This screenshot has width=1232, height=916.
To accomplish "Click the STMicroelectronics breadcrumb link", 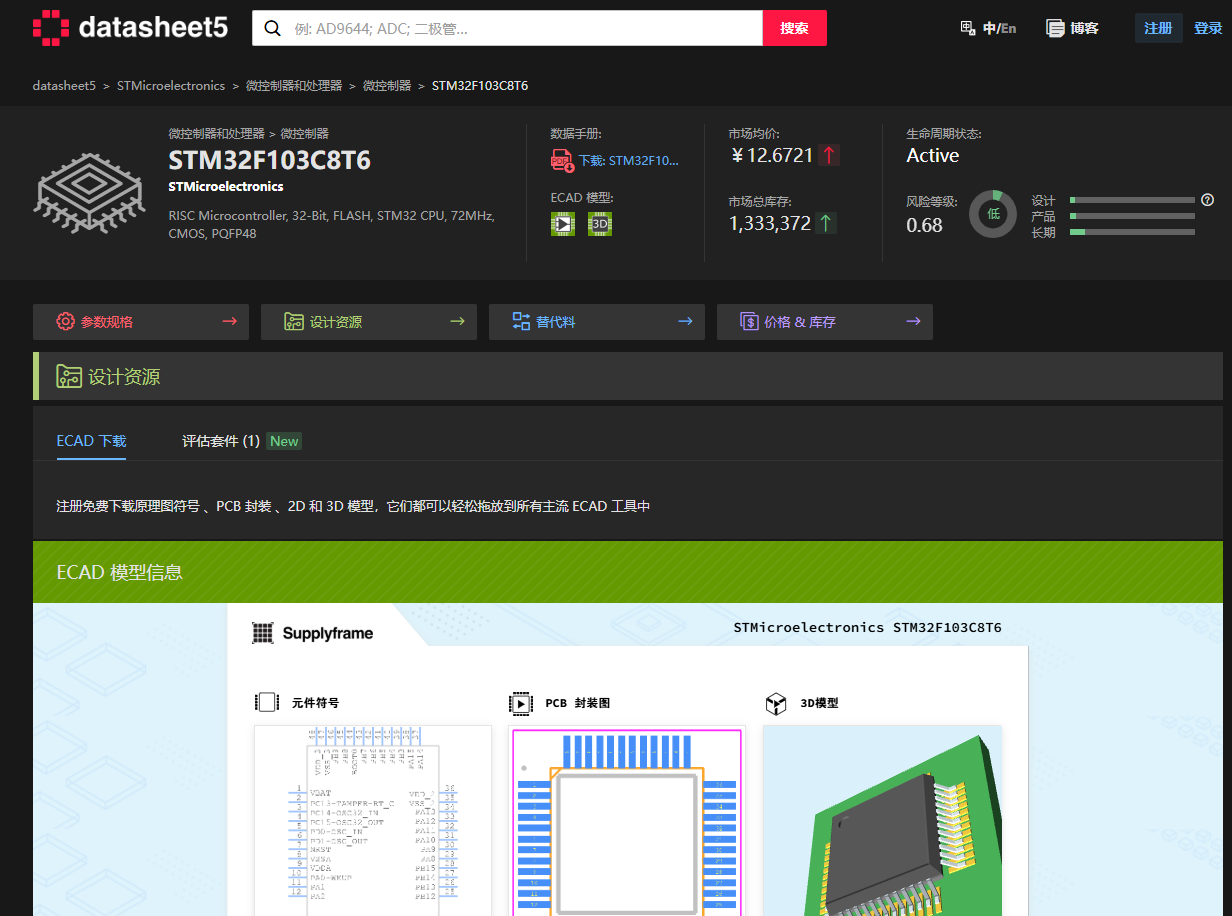I will [171, 86].
